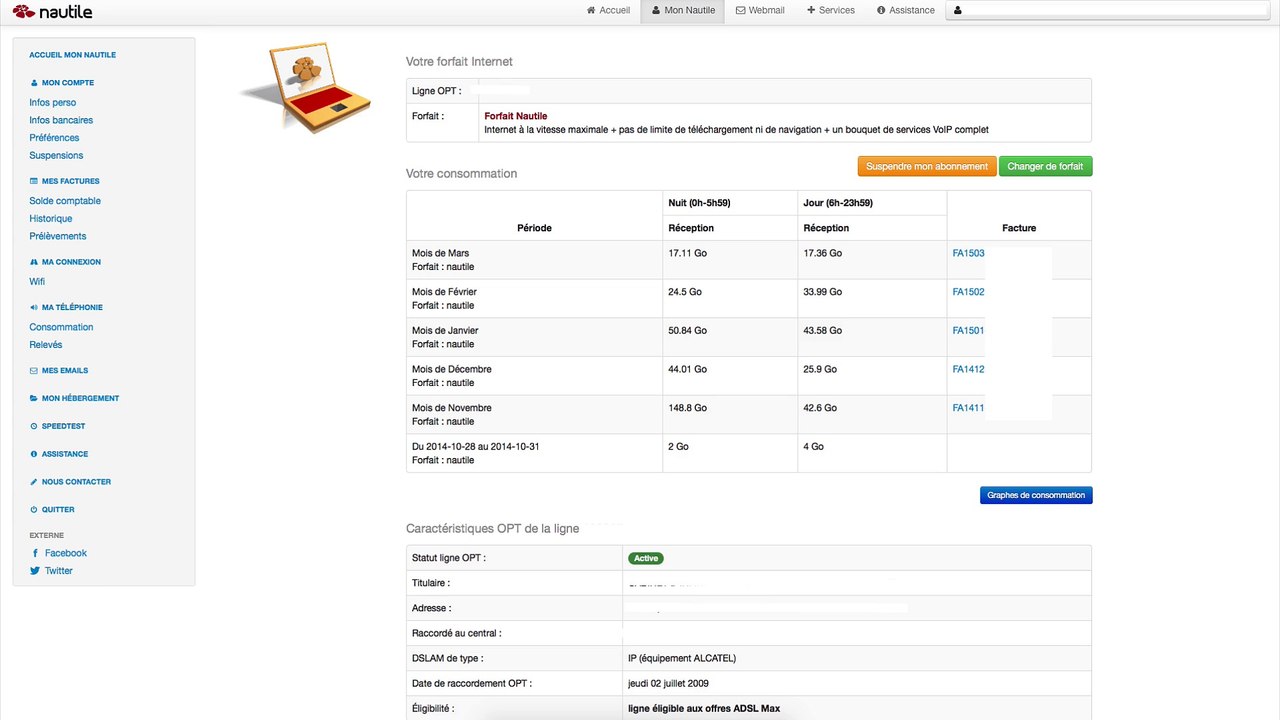
Task: Open the Wifi link
Action: coord(37,282)
